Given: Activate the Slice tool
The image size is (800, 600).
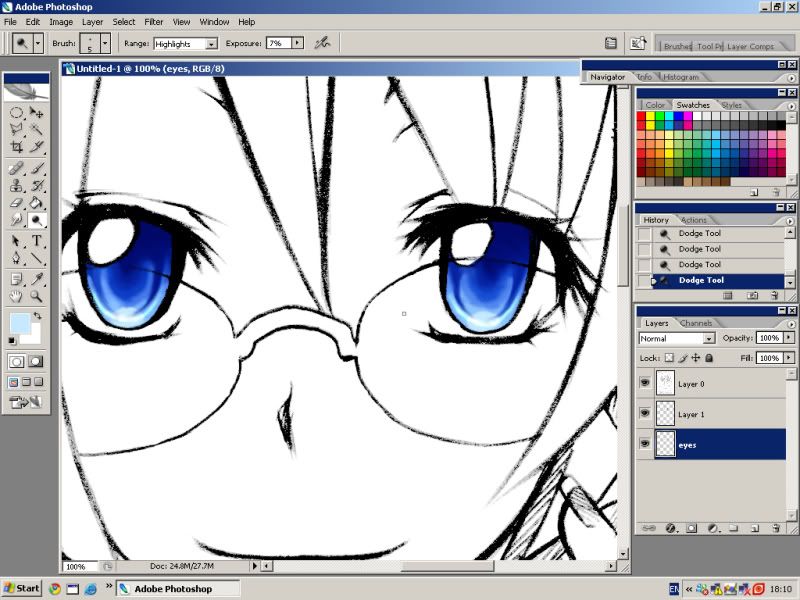Looking at the screenshot, I should [x=36, y=147].
